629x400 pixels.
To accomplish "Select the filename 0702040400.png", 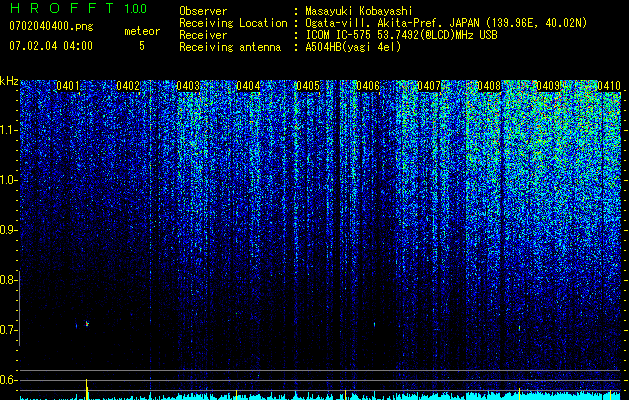I will point(51,26).
